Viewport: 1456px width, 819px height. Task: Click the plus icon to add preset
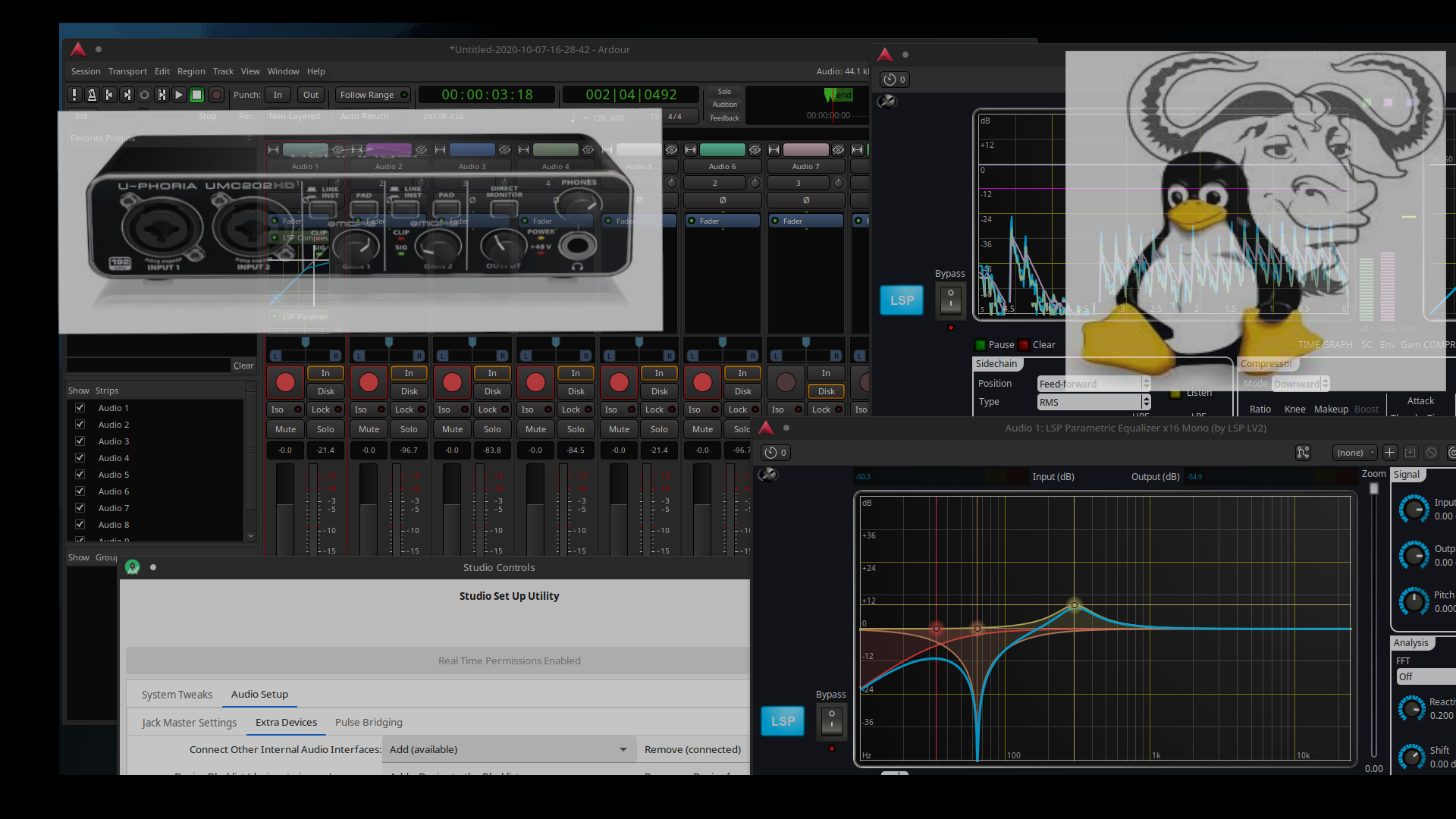pyautogui.click(x=1389, y=453)
